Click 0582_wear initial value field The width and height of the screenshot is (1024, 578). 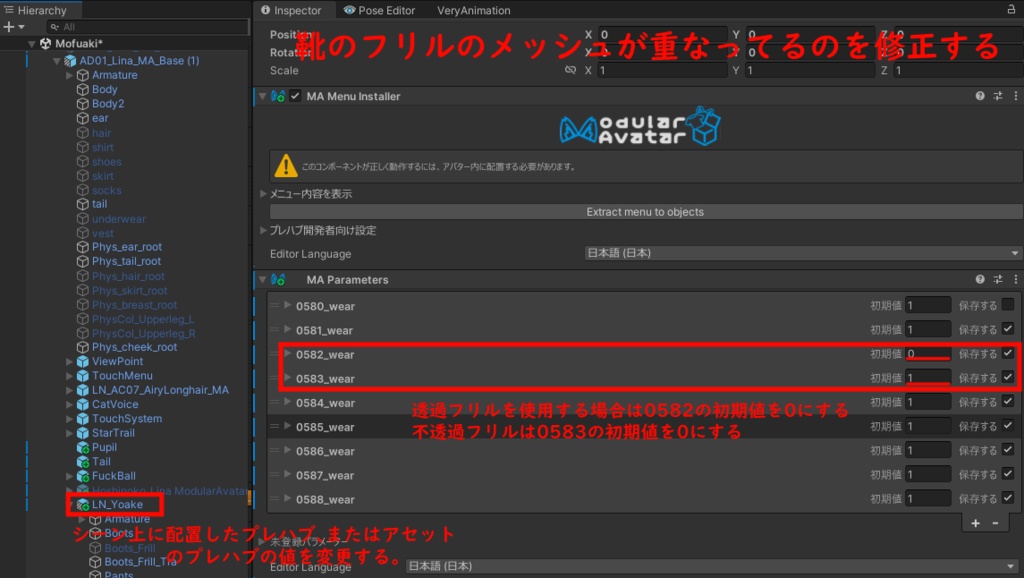click(x=927, y=353)
